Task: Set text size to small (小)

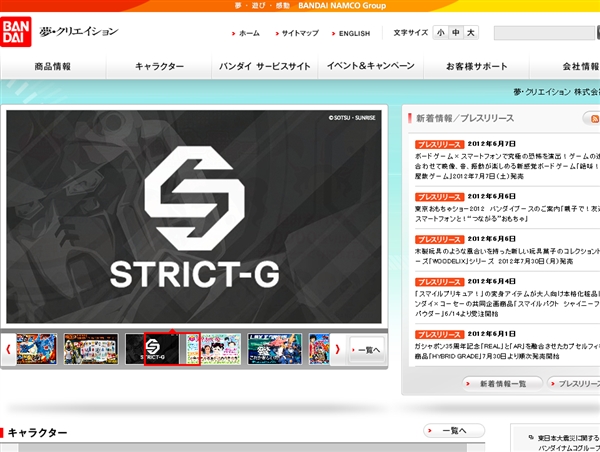Action: [440, 33]
